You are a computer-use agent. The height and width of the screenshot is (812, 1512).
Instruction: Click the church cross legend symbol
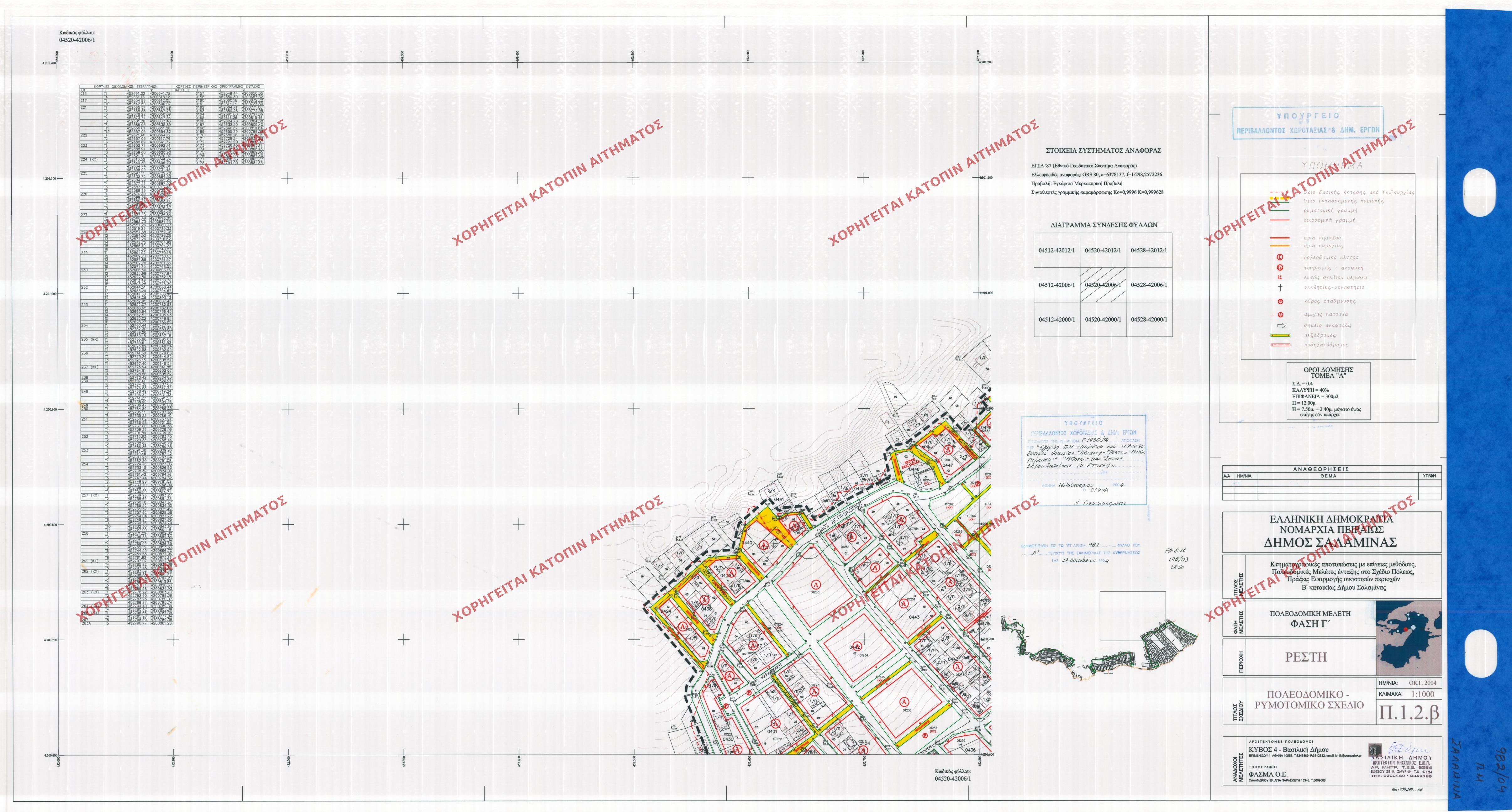(x=1280, y=287)
